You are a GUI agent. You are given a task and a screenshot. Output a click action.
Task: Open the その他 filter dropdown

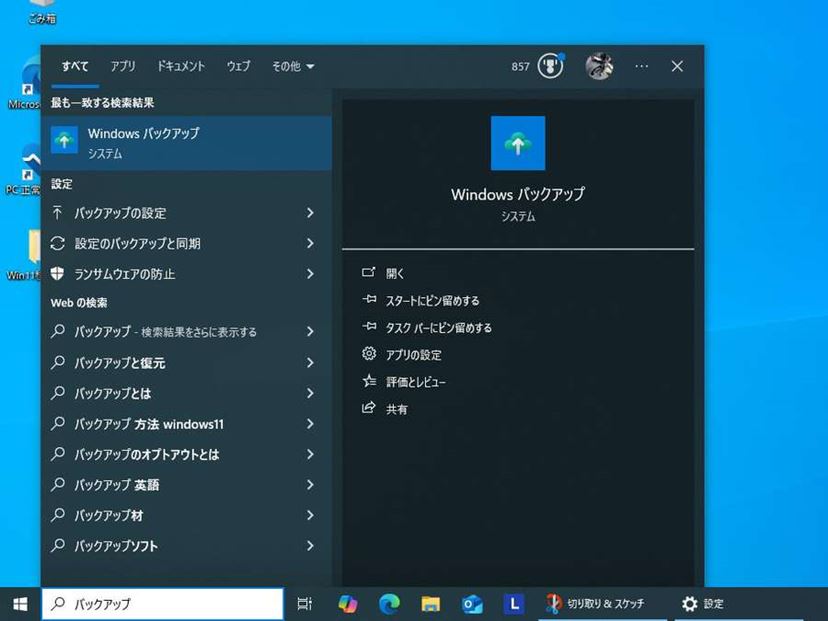(x=292, y=66)
